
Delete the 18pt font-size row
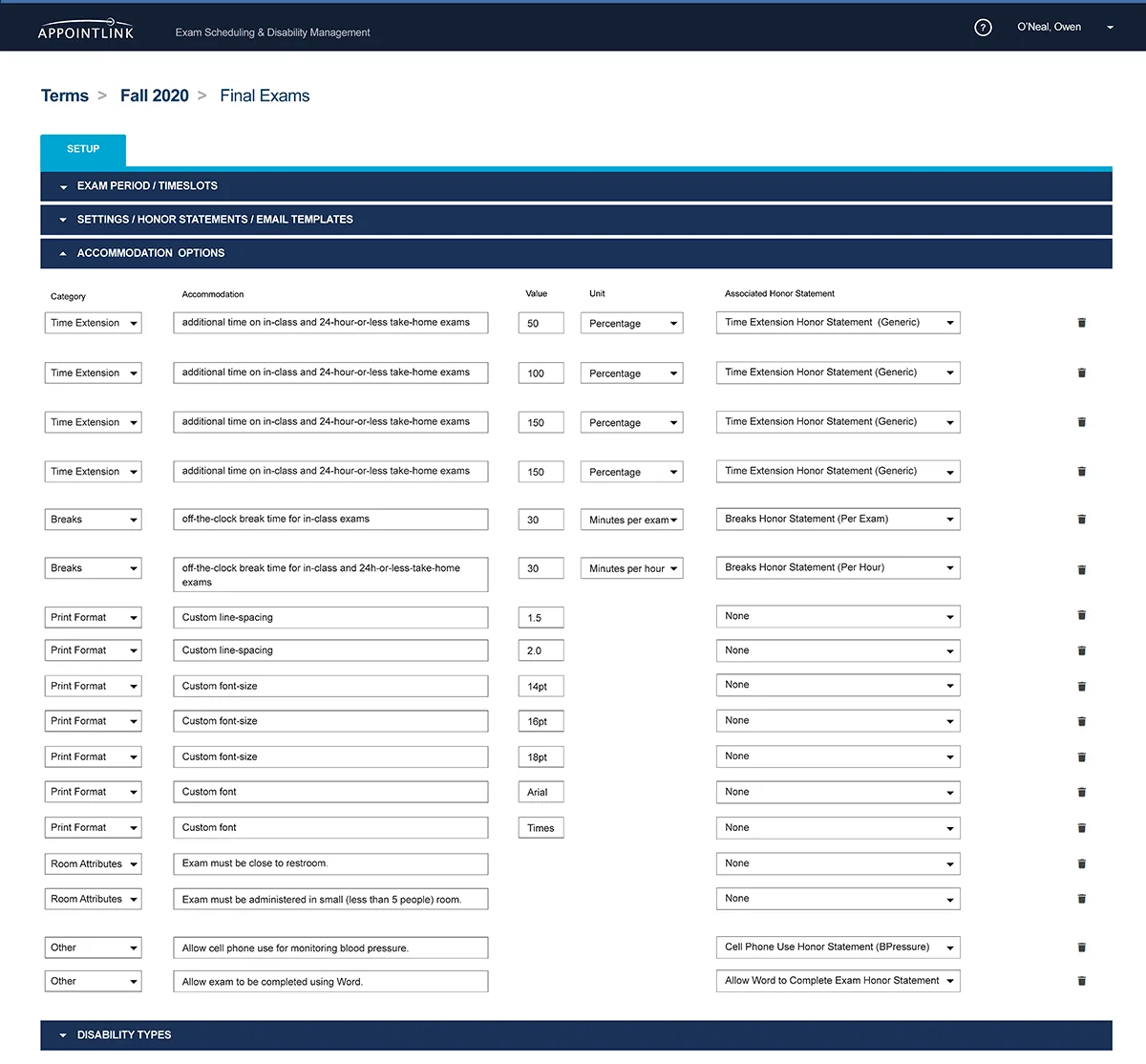(1082, 757)
